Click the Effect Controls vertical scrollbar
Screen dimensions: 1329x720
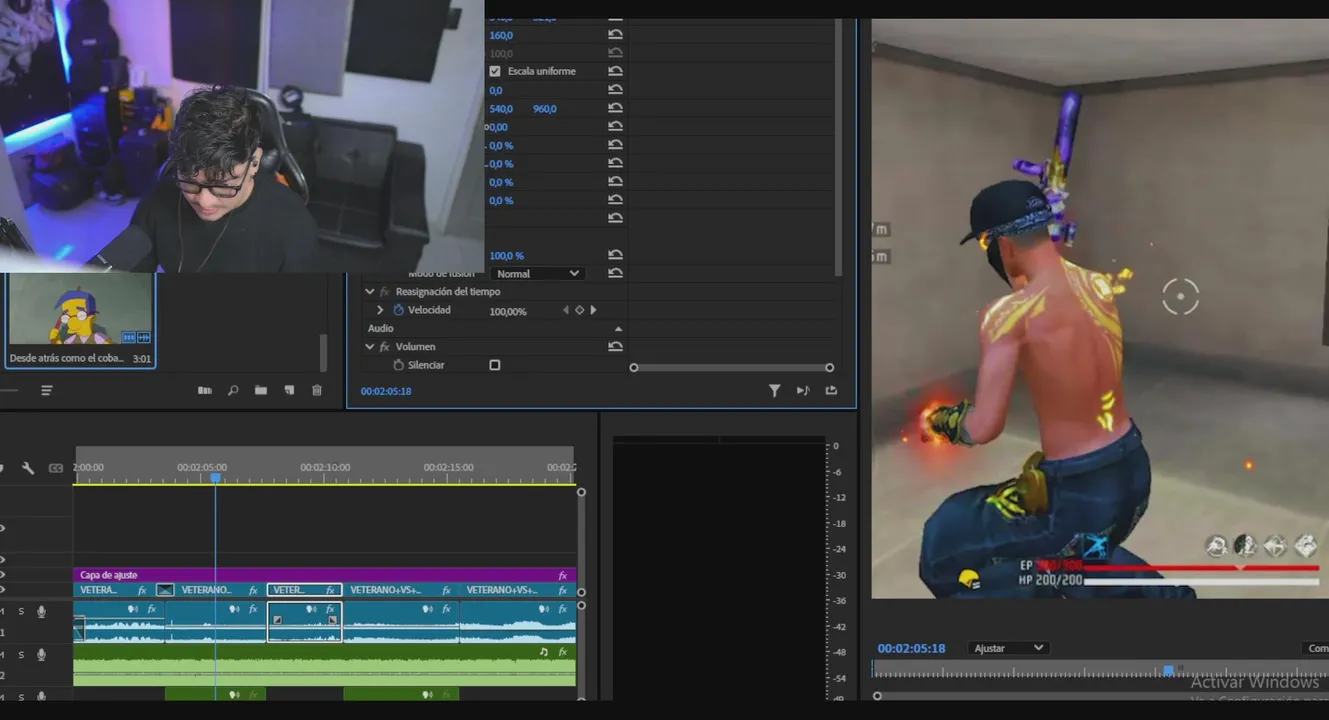coord(838,148)
